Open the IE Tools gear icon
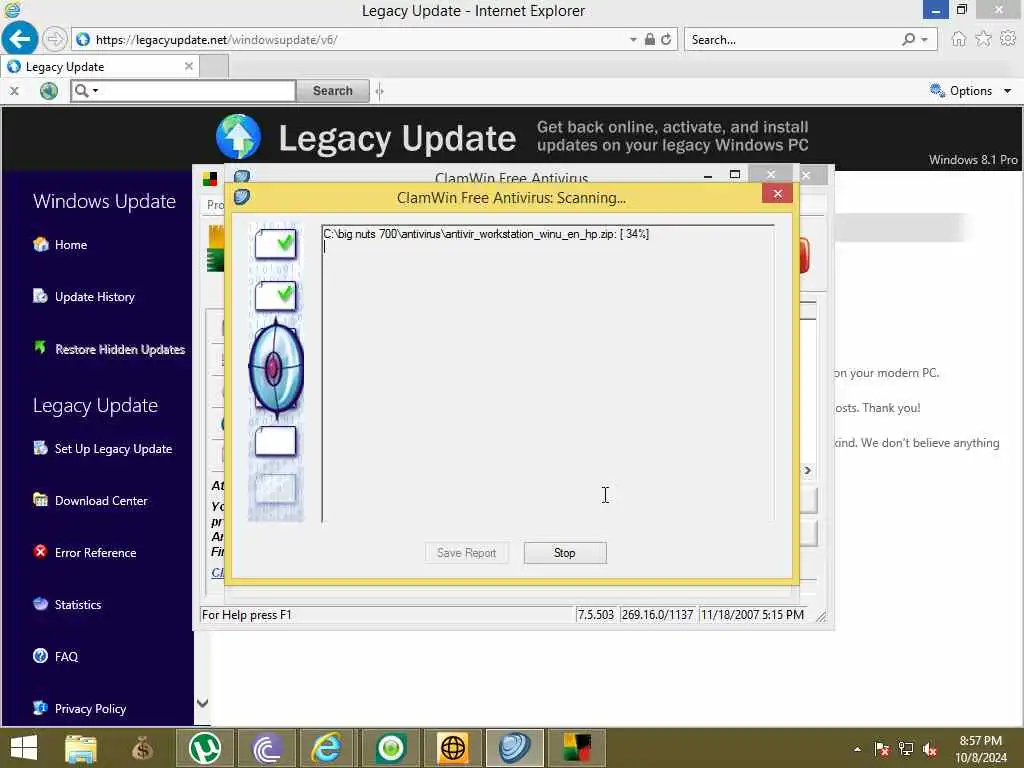Viewport: 1024px width, 768px height. [x=1008, y=39]
